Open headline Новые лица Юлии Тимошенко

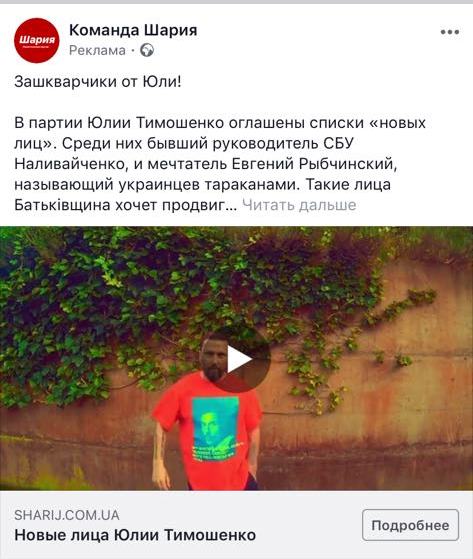tap(135, 535)
